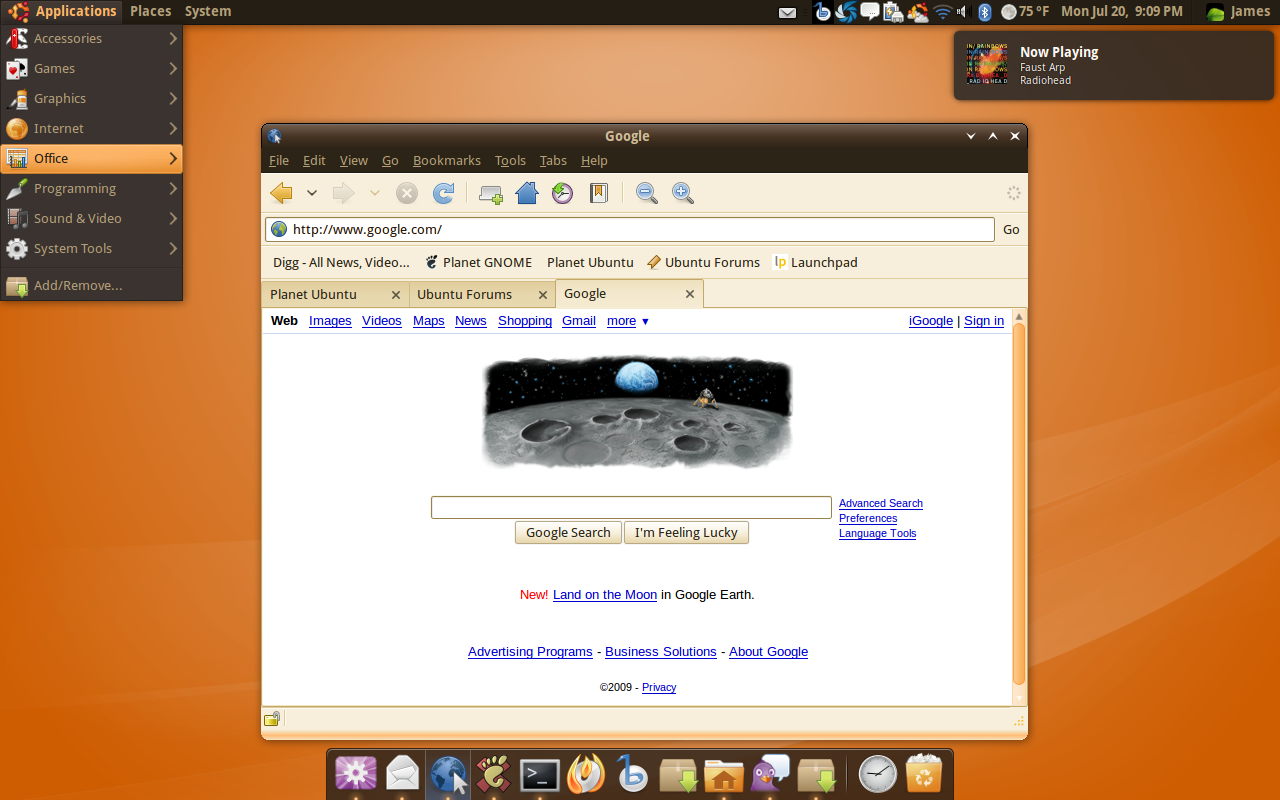Open a new tab with toolbar icon

click(x=491, y=194)
